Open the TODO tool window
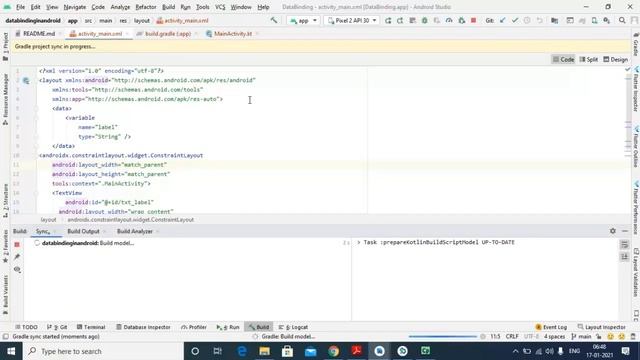 [x=26, y=327]
